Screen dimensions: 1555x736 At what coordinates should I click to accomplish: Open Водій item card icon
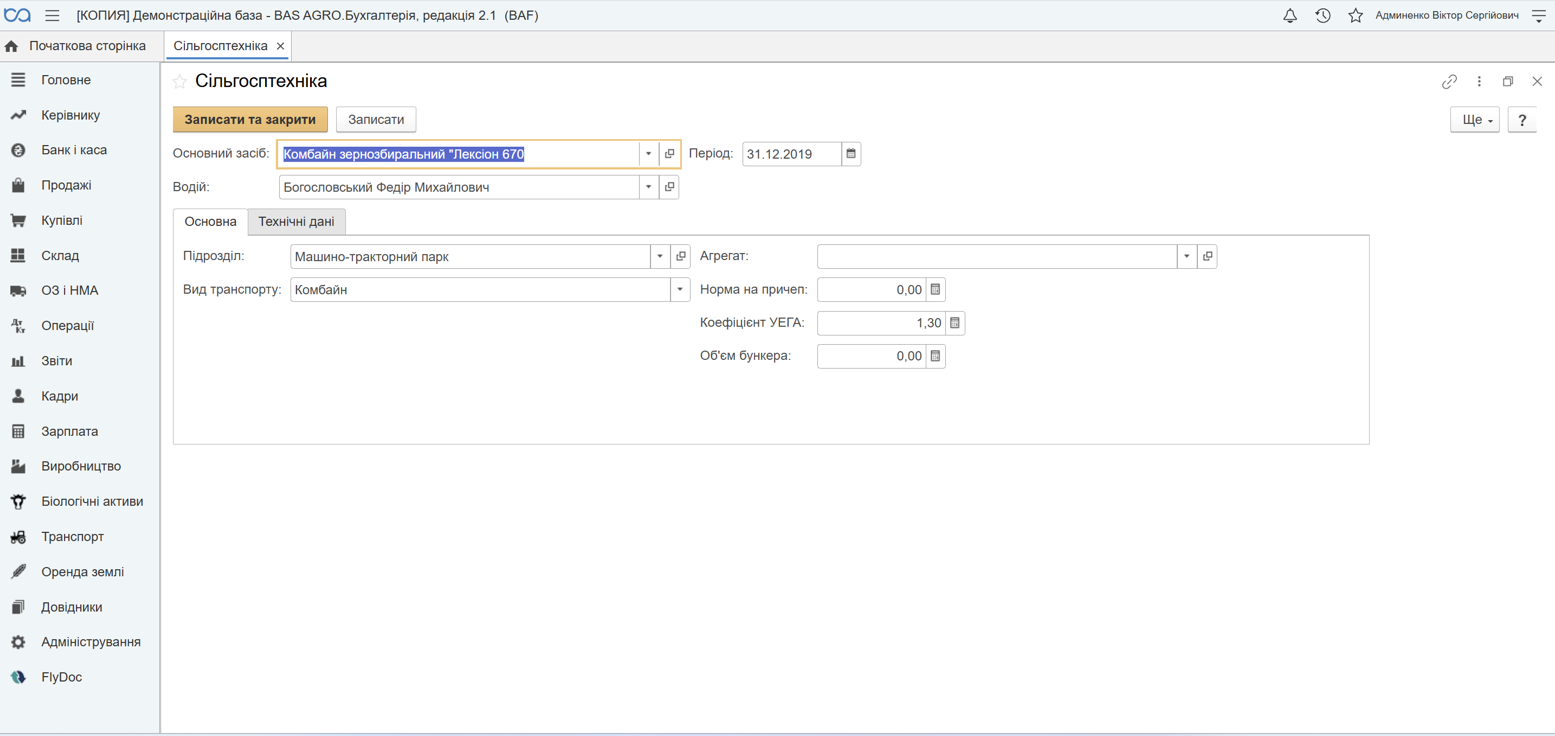point(670,187)
